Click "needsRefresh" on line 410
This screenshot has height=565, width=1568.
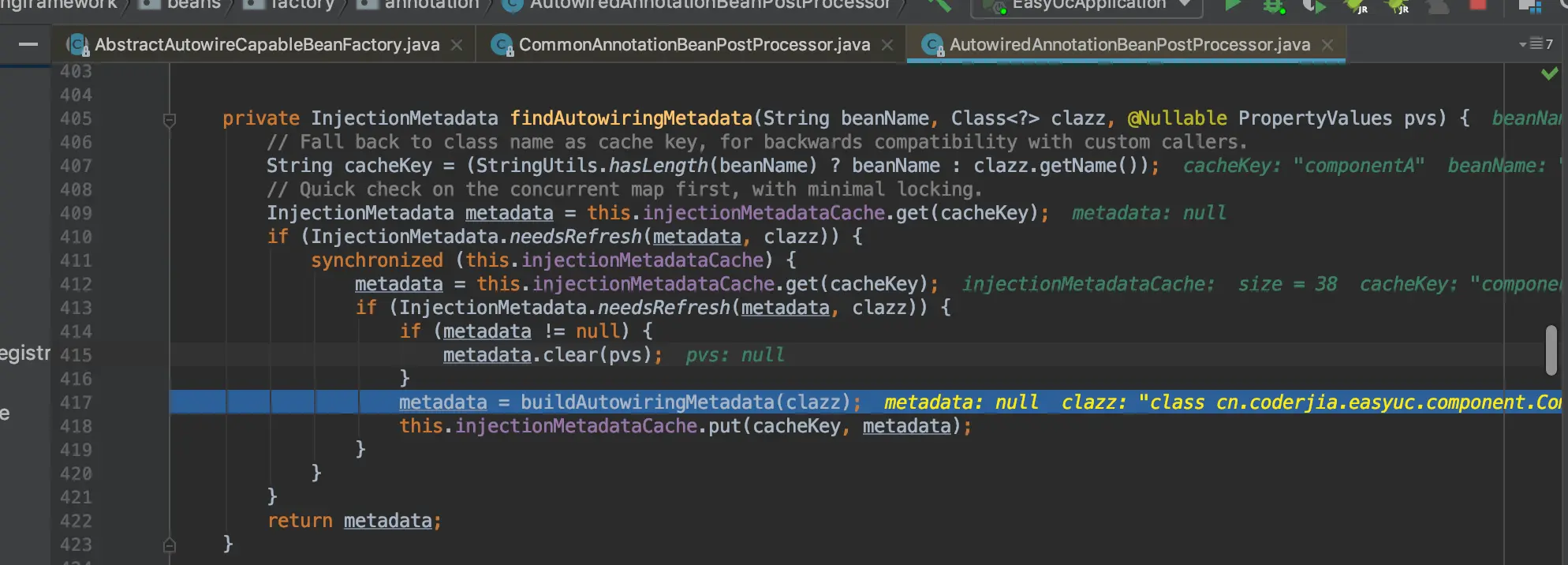576,237
